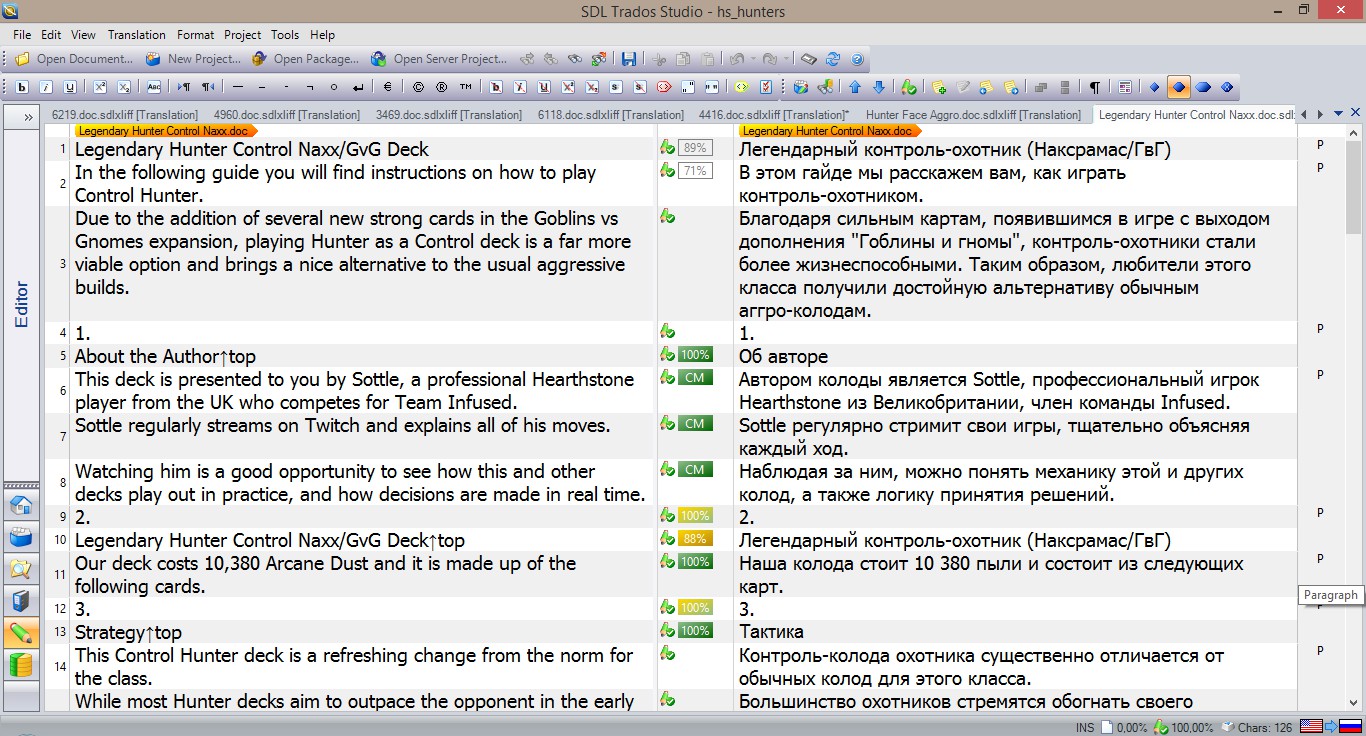The width and height of the screenshot is (1366, 736).
Task: Select the Editor view pencil icon
Action: coord(21,633)
